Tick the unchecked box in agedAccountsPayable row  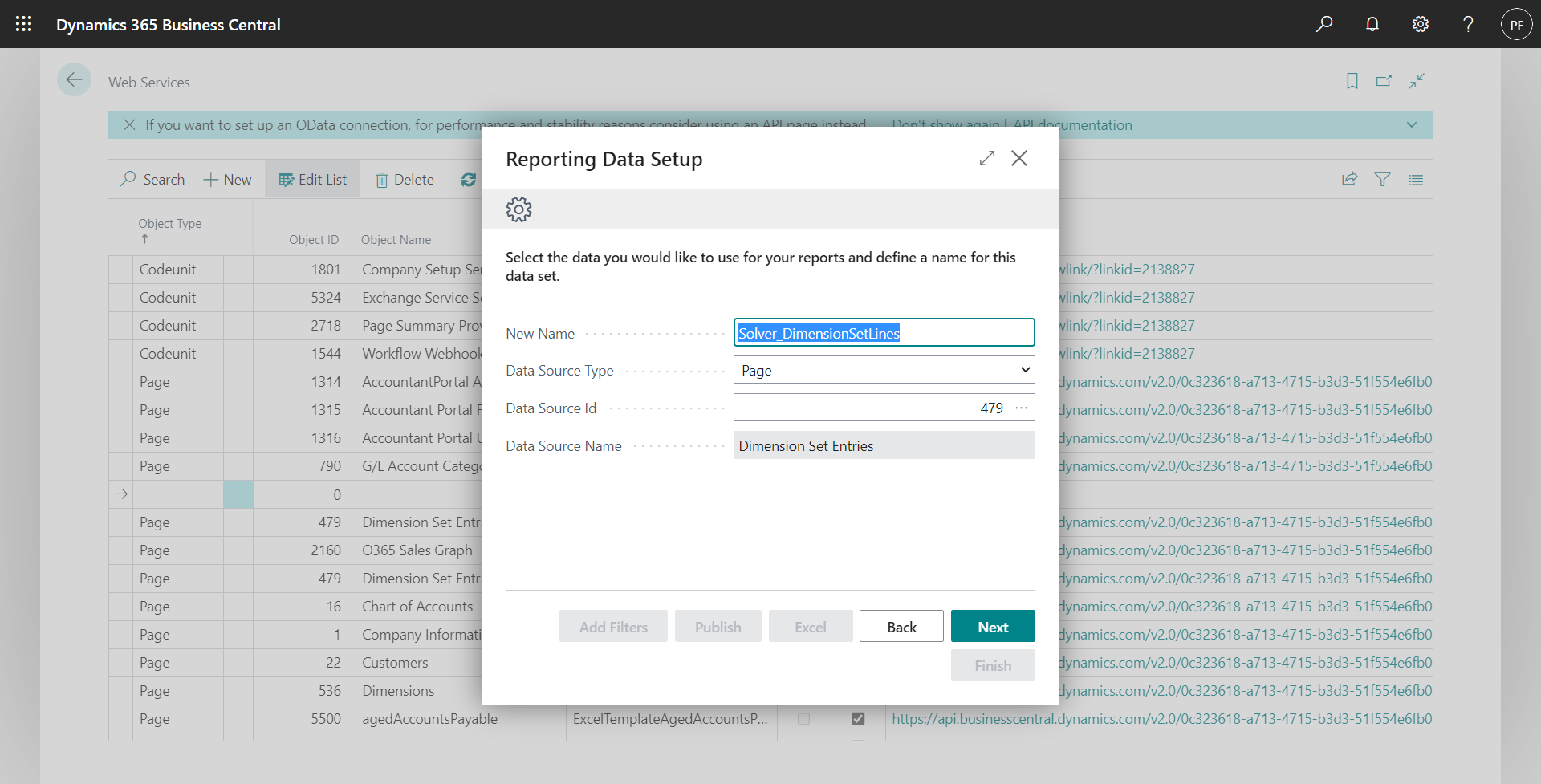point(803,719)
